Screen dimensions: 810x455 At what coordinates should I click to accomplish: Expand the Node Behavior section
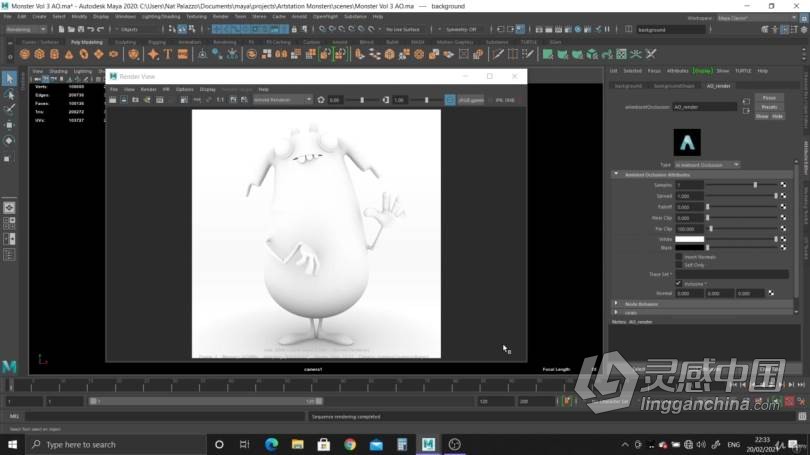[616, 304]
